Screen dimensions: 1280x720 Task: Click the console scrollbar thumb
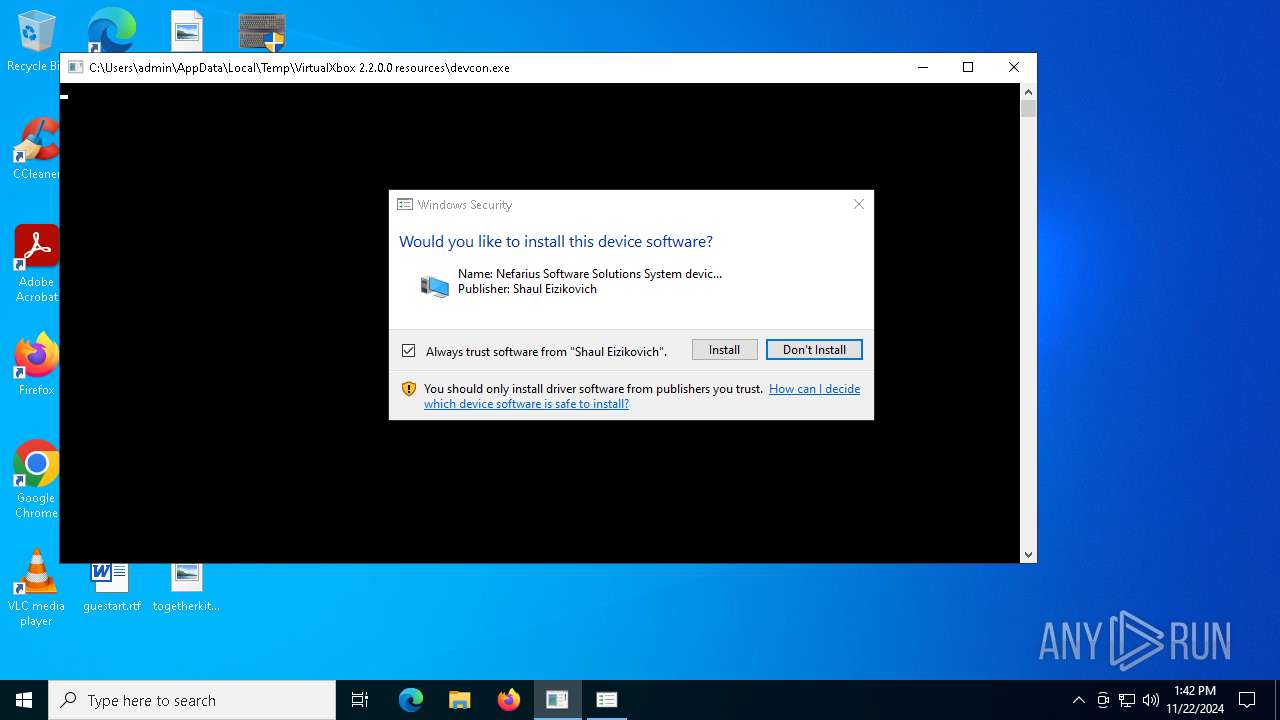point(1028,108)
